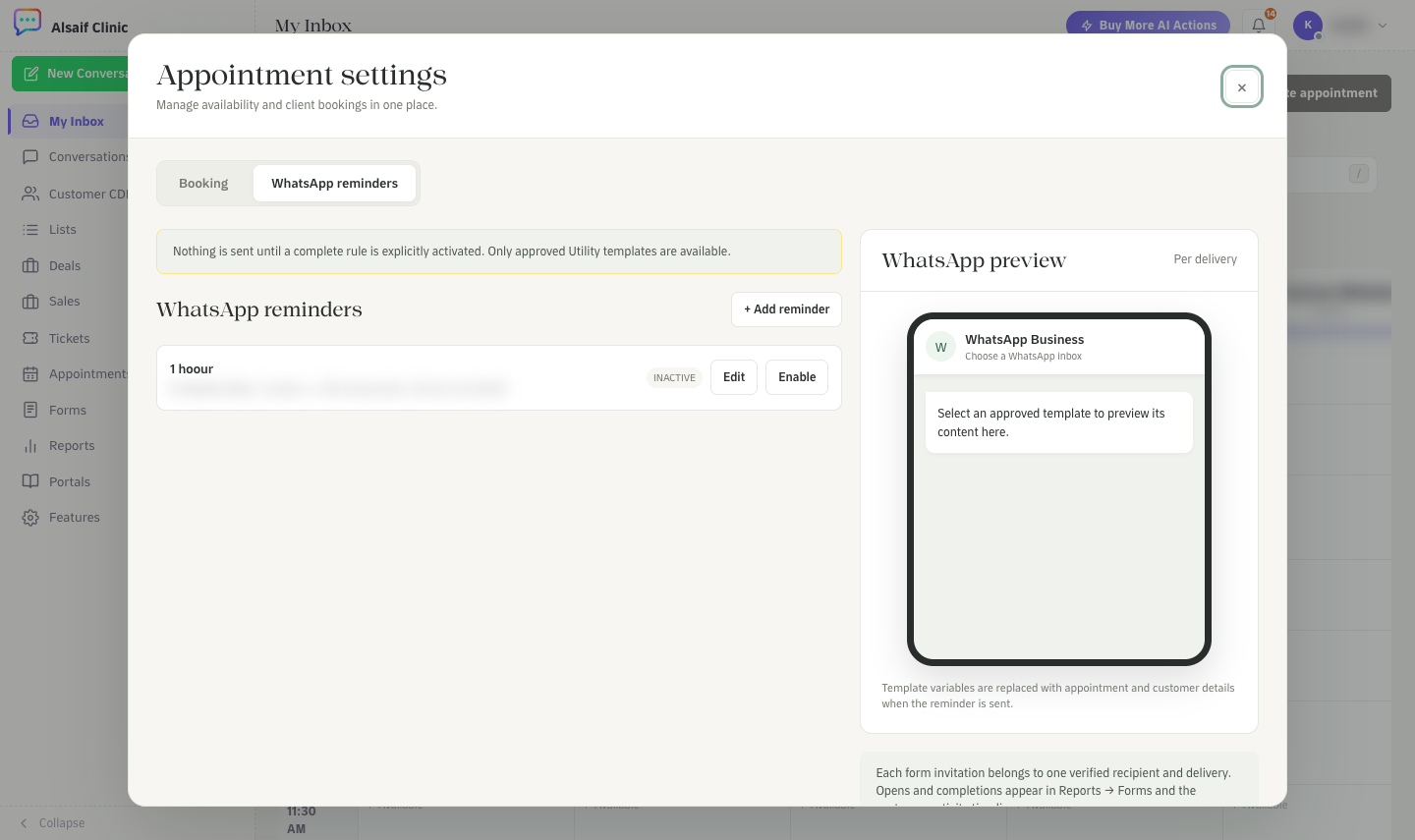Collapse the sidebar
The image size is (1415, 840).
(53, 823)
